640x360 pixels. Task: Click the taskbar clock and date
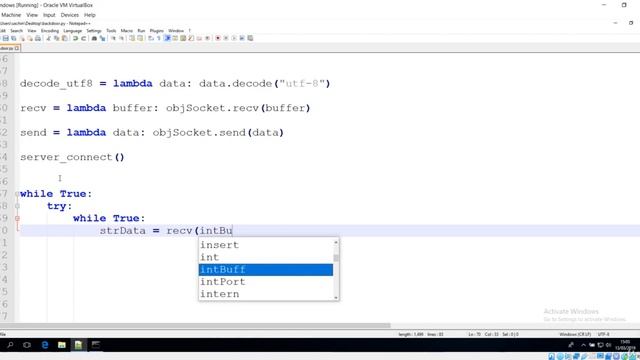(x=624, y=345)
